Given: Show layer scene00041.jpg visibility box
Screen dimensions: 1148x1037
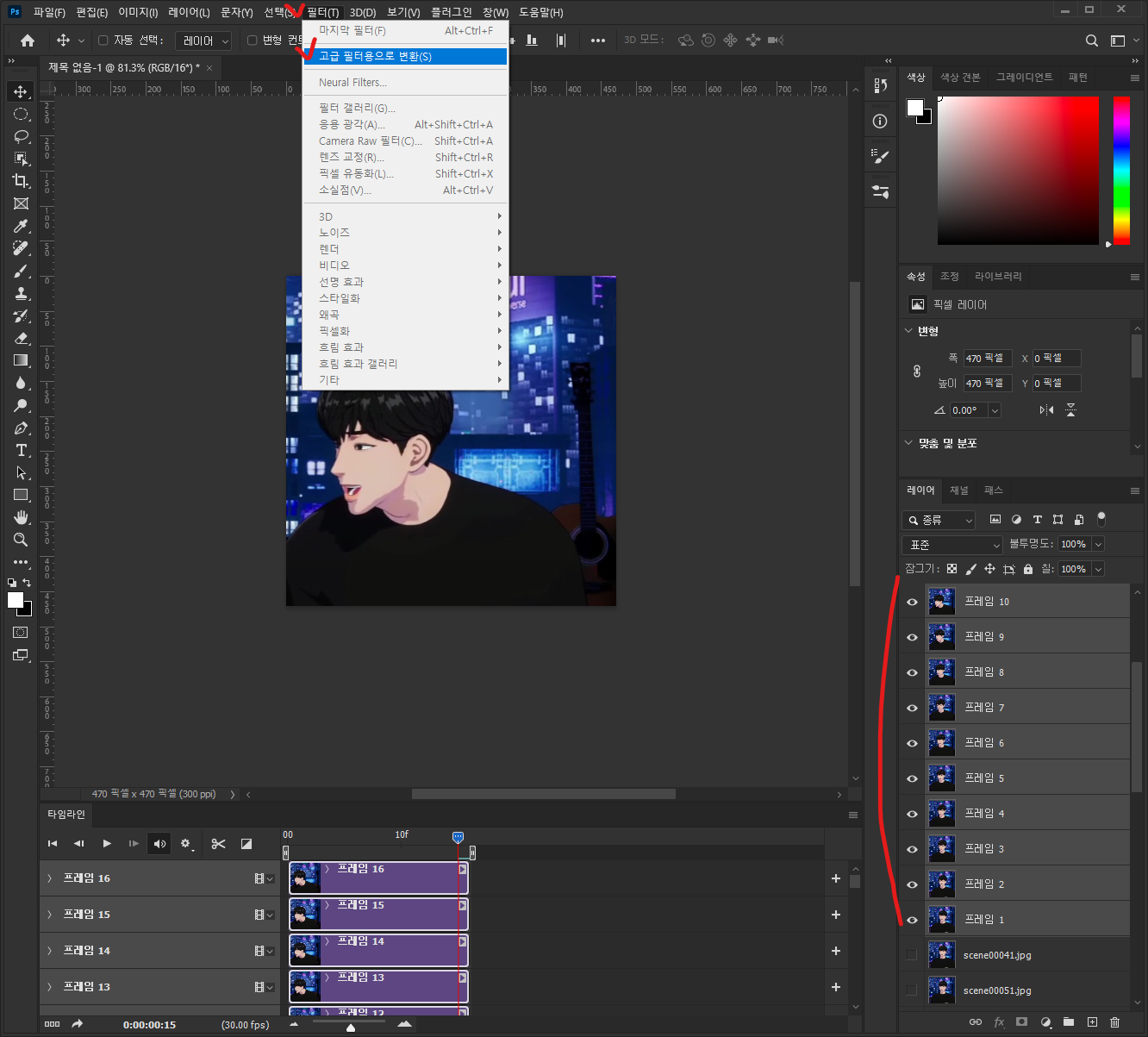Looking at the screenshot, I should (x=912, y=955).
